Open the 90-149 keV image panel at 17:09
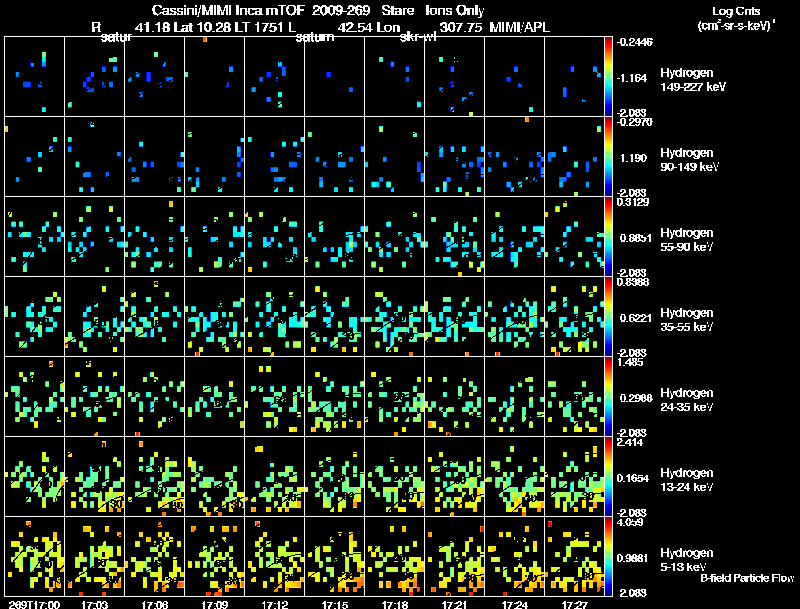The width and height of the screenshot is (800, 609). coord(214,156)
